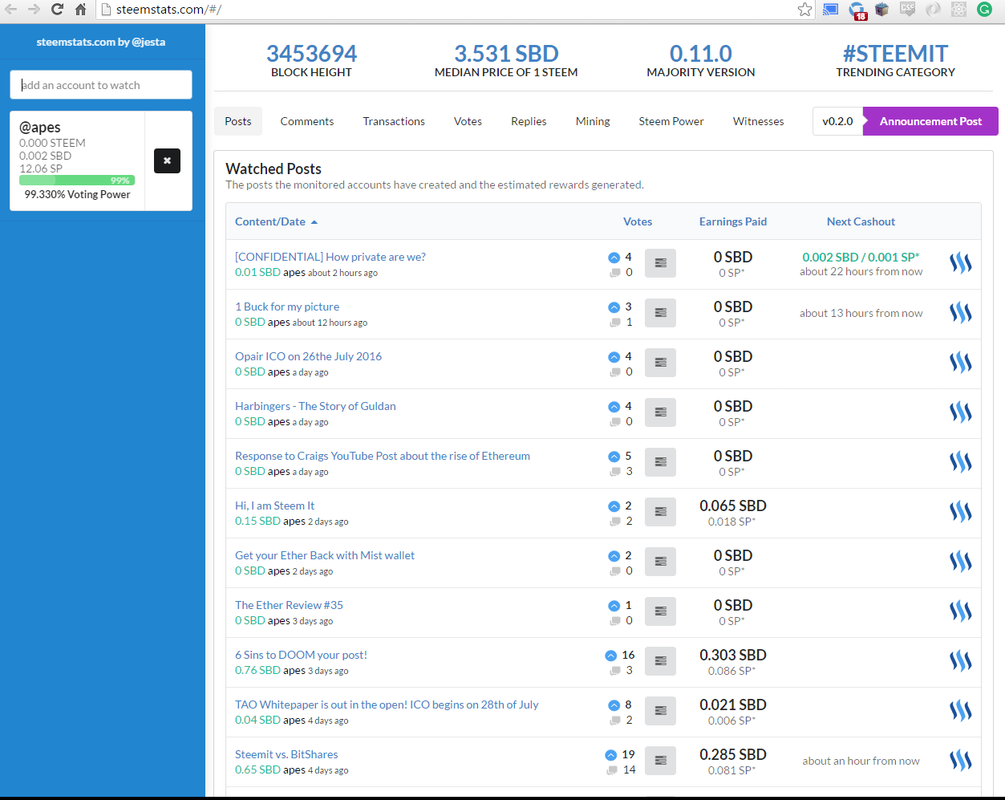Open '1 Buck for my picture' post
Viewport: 1005px width, 800px height.
287,307
